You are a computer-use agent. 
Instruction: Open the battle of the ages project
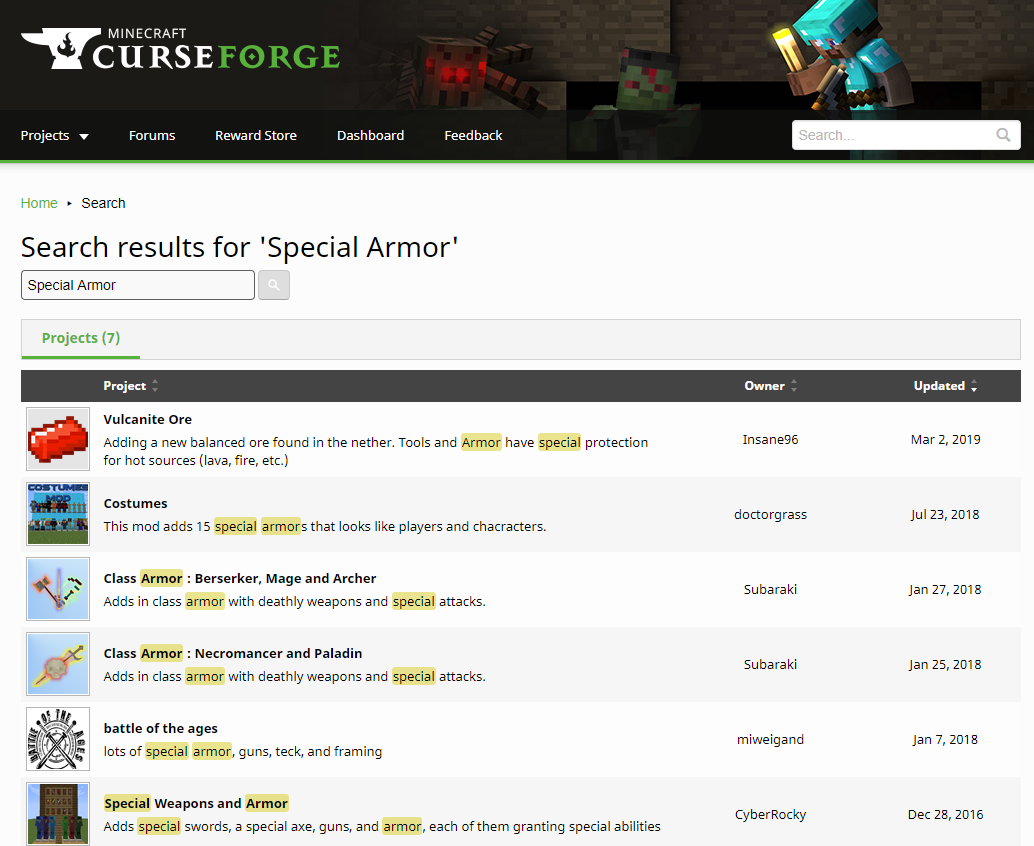tap(160, 729)
